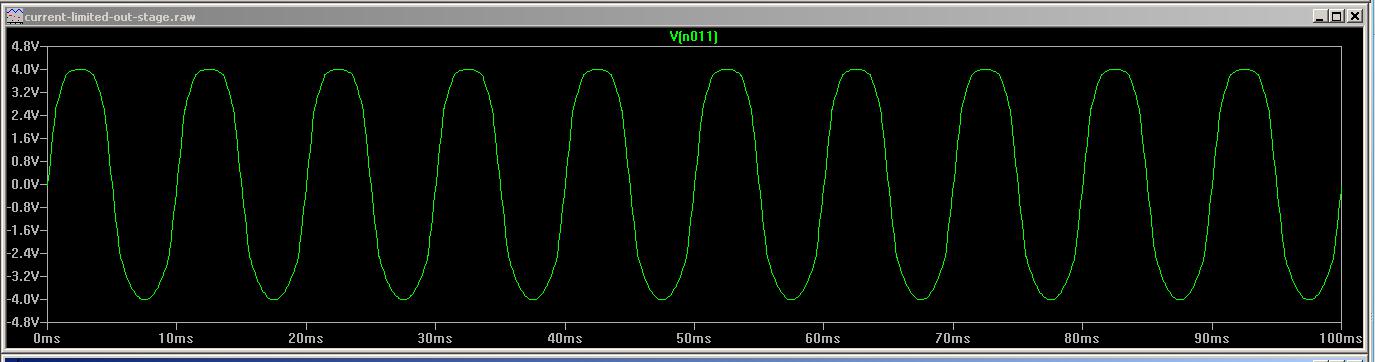
Task: Maximize the current-limited-out-stage.raw window
Action: click(1338, 17)
